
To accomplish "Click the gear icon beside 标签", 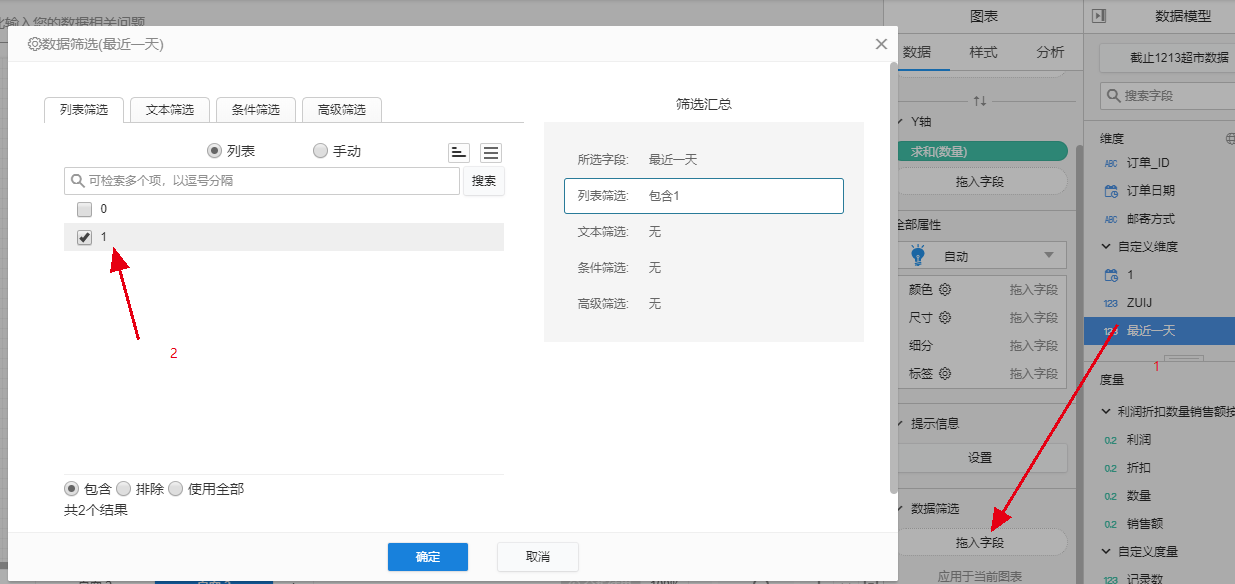I will pyautogui.click(x=944, y=373).
